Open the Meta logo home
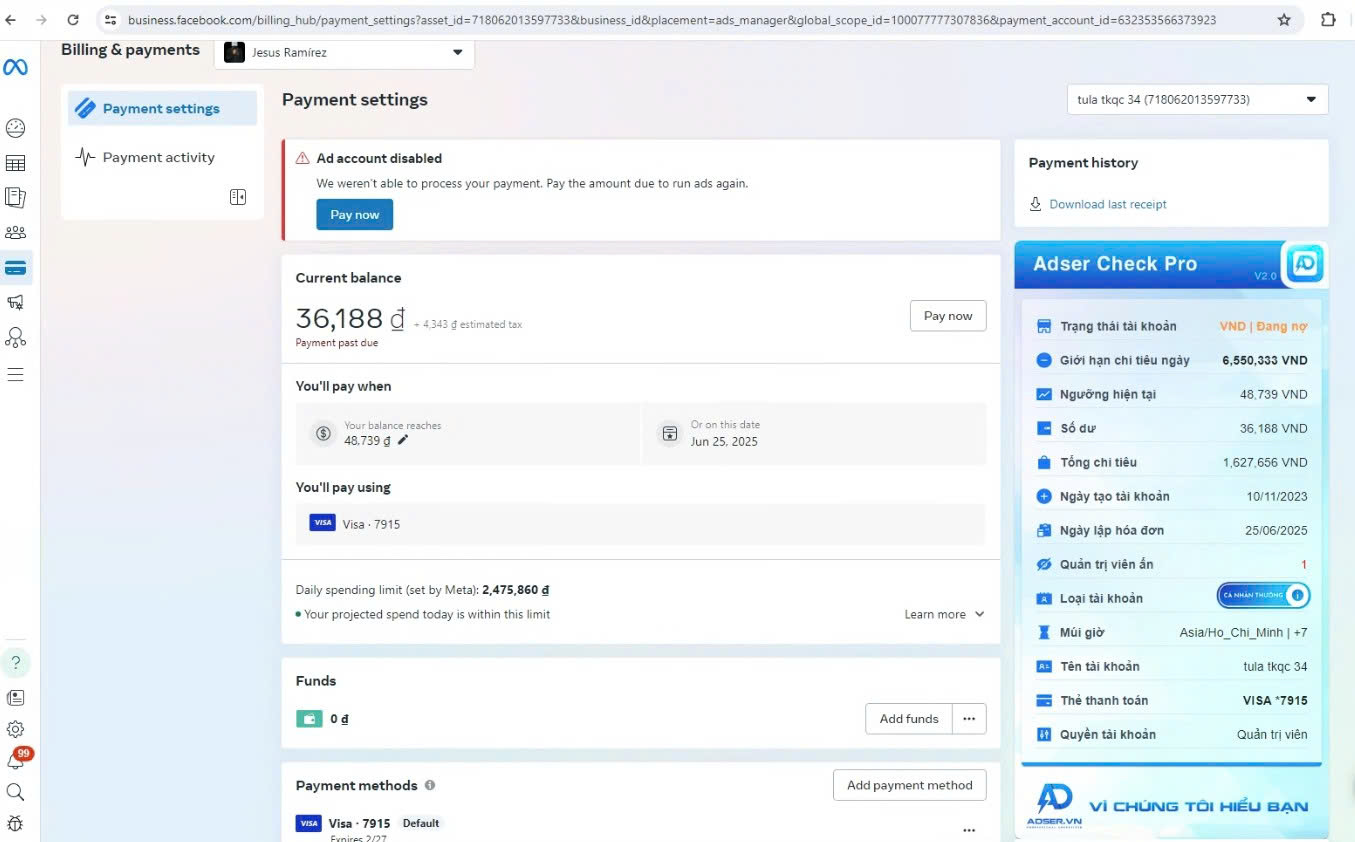 [15, 68]
